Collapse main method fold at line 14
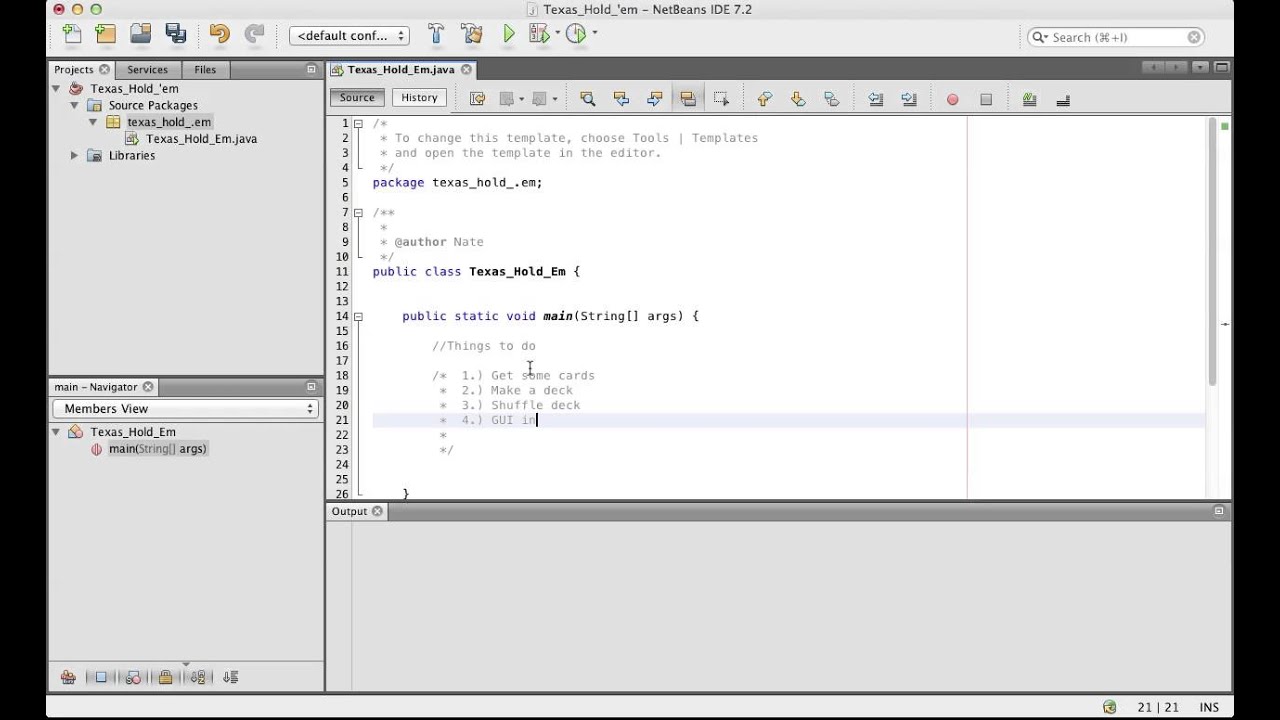The width and height of the screenshot is (1280, 720). tap(358, 316)
